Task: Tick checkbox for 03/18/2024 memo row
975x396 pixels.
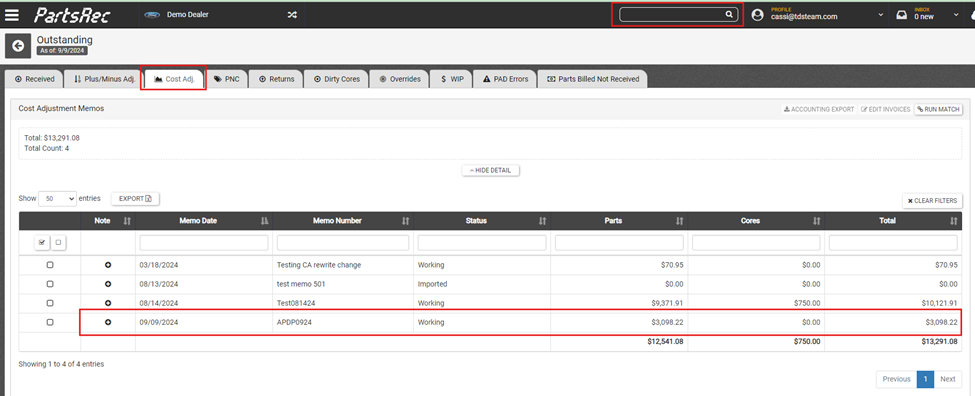Action: tap(50, 265)
